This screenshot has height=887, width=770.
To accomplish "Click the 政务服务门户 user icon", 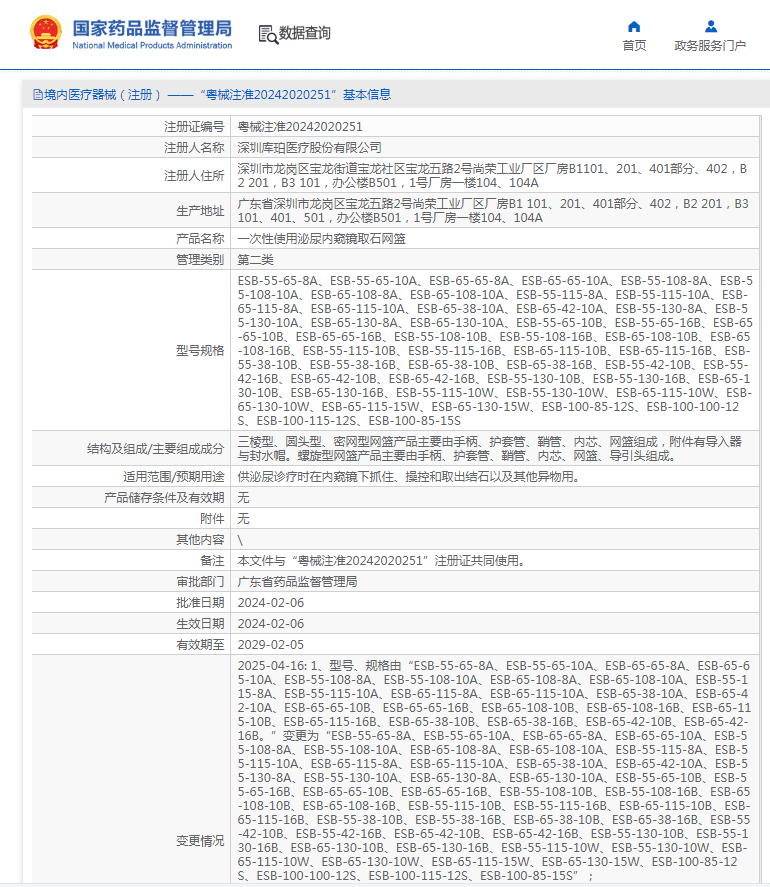I will (711, 27).
